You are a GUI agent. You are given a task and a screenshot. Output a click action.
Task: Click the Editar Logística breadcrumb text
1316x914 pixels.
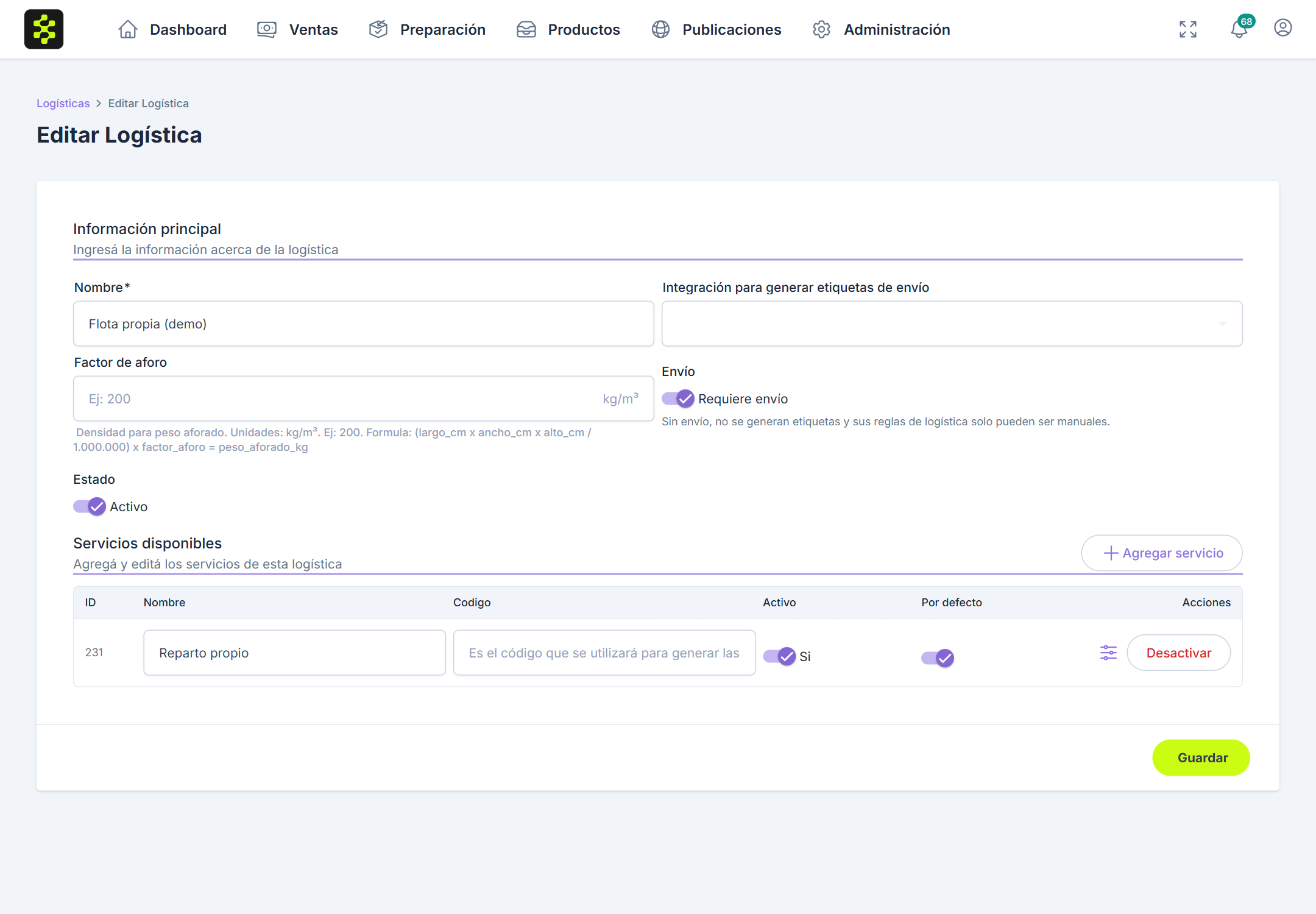149,104
